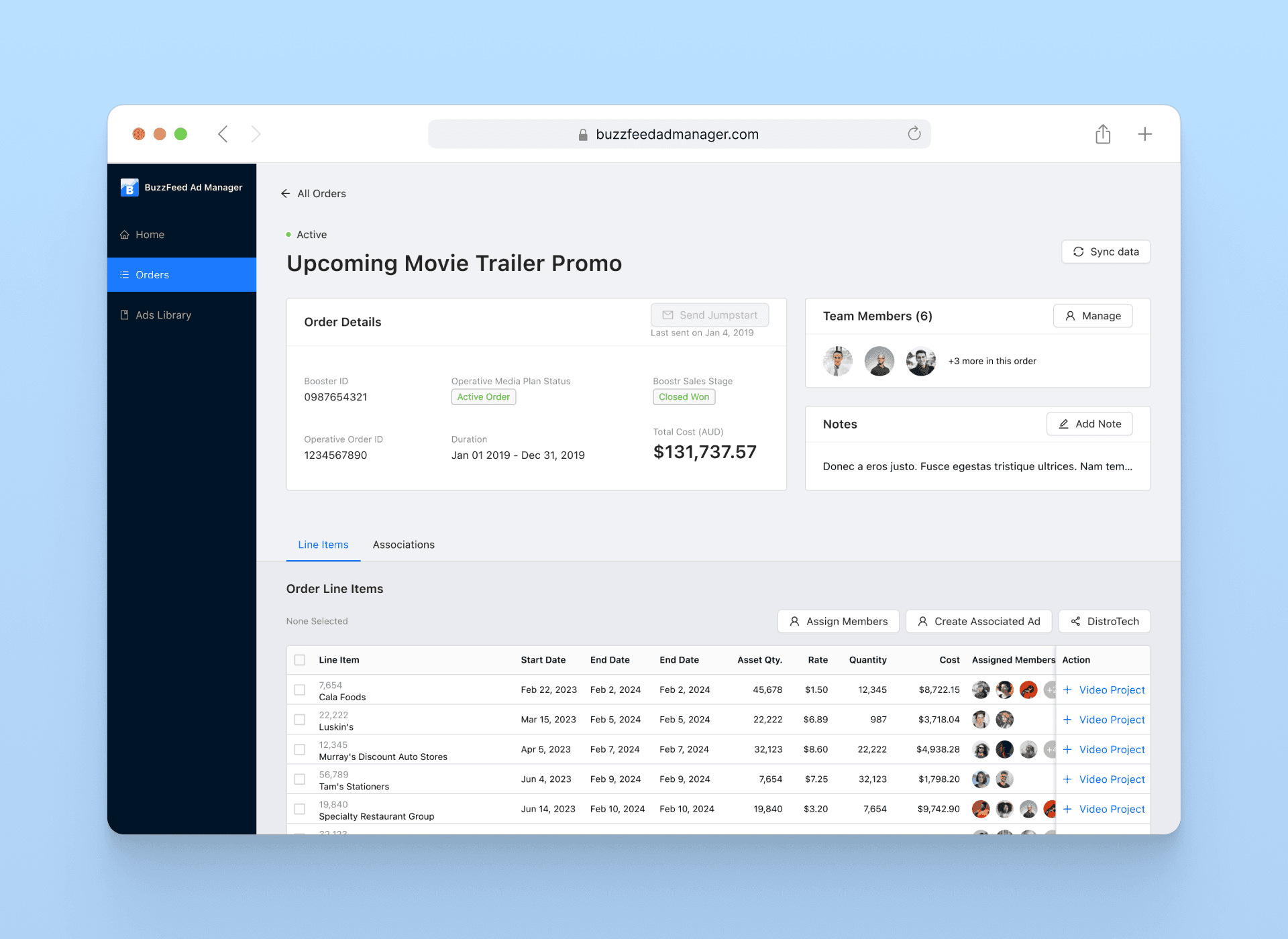
Task: Check Murray's Discount Auto Stores checkbox
Action: [x=300, y=750]
